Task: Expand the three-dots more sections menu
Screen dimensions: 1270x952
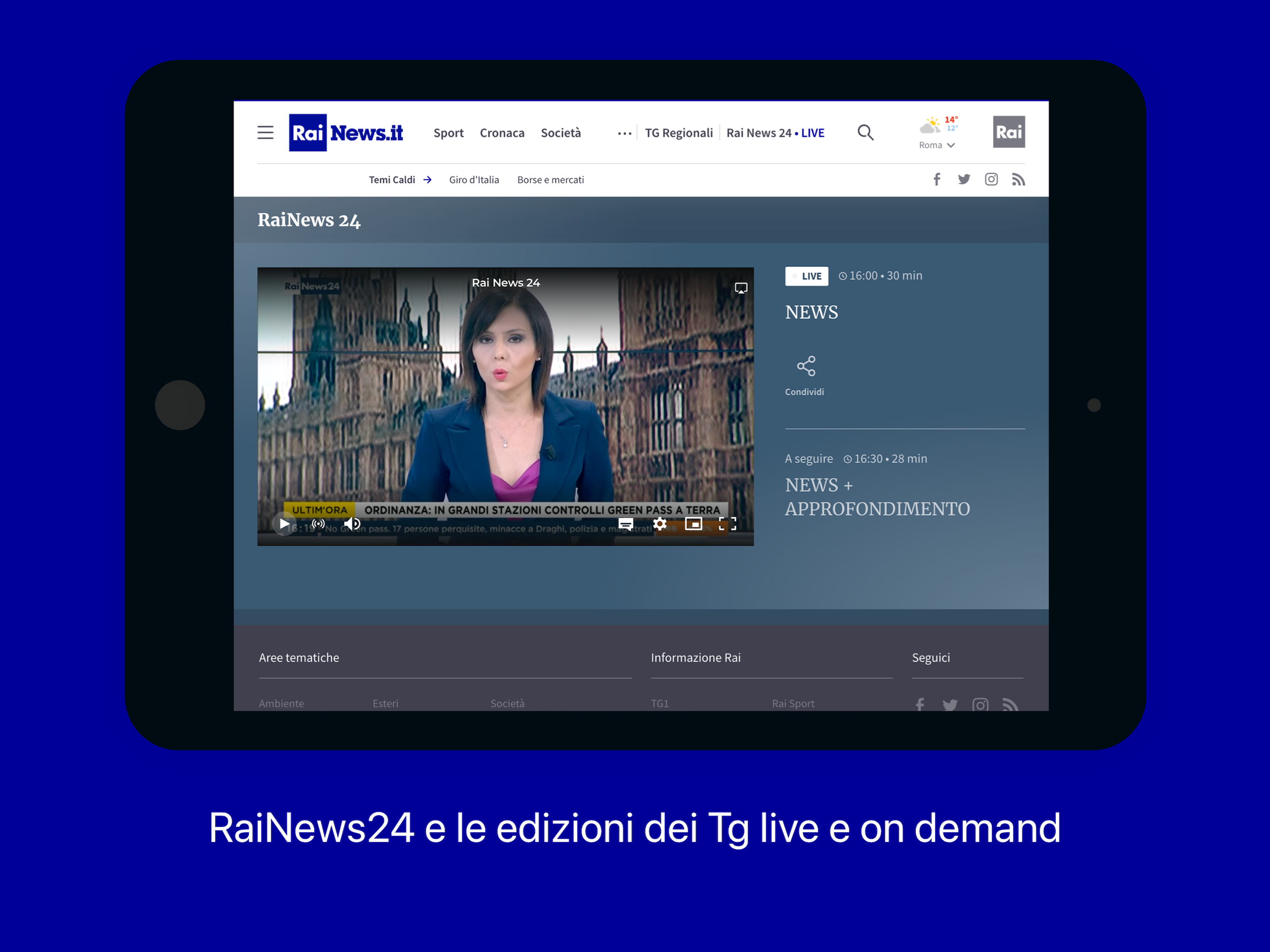Action: pyautogui.click(x=624, y=133)
